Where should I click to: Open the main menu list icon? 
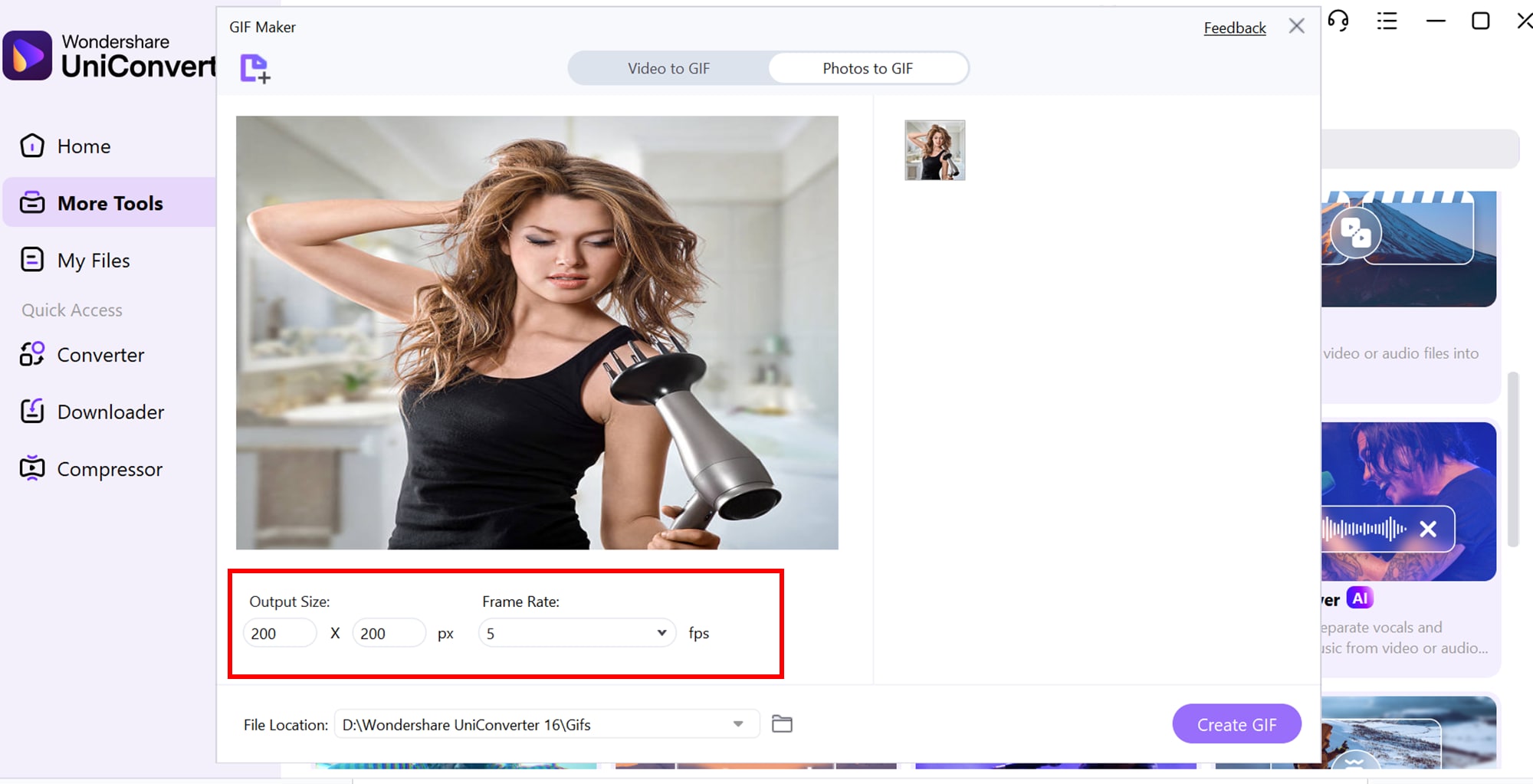1387,21
